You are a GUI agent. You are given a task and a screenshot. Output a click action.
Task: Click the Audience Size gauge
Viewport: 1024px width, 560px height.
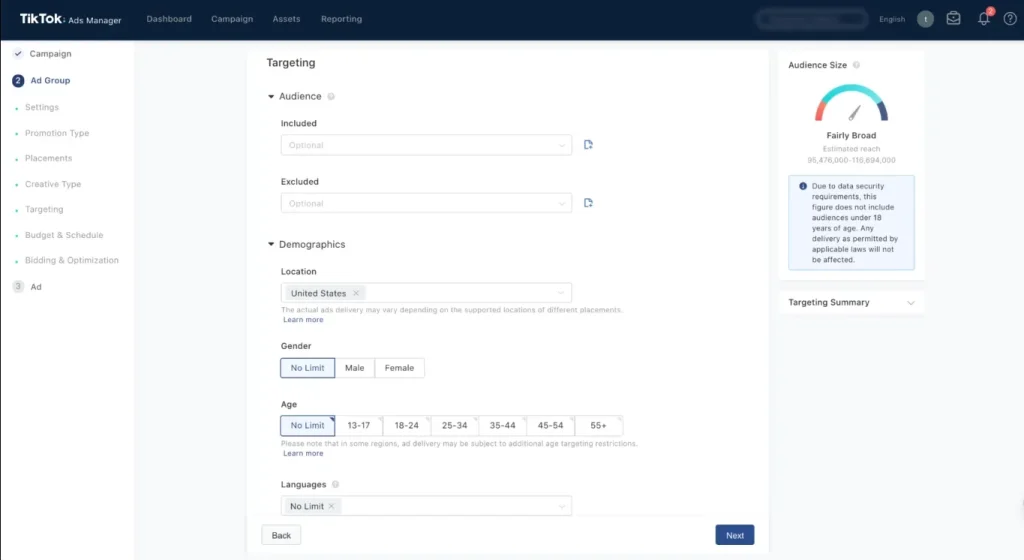tap(851, 103)
